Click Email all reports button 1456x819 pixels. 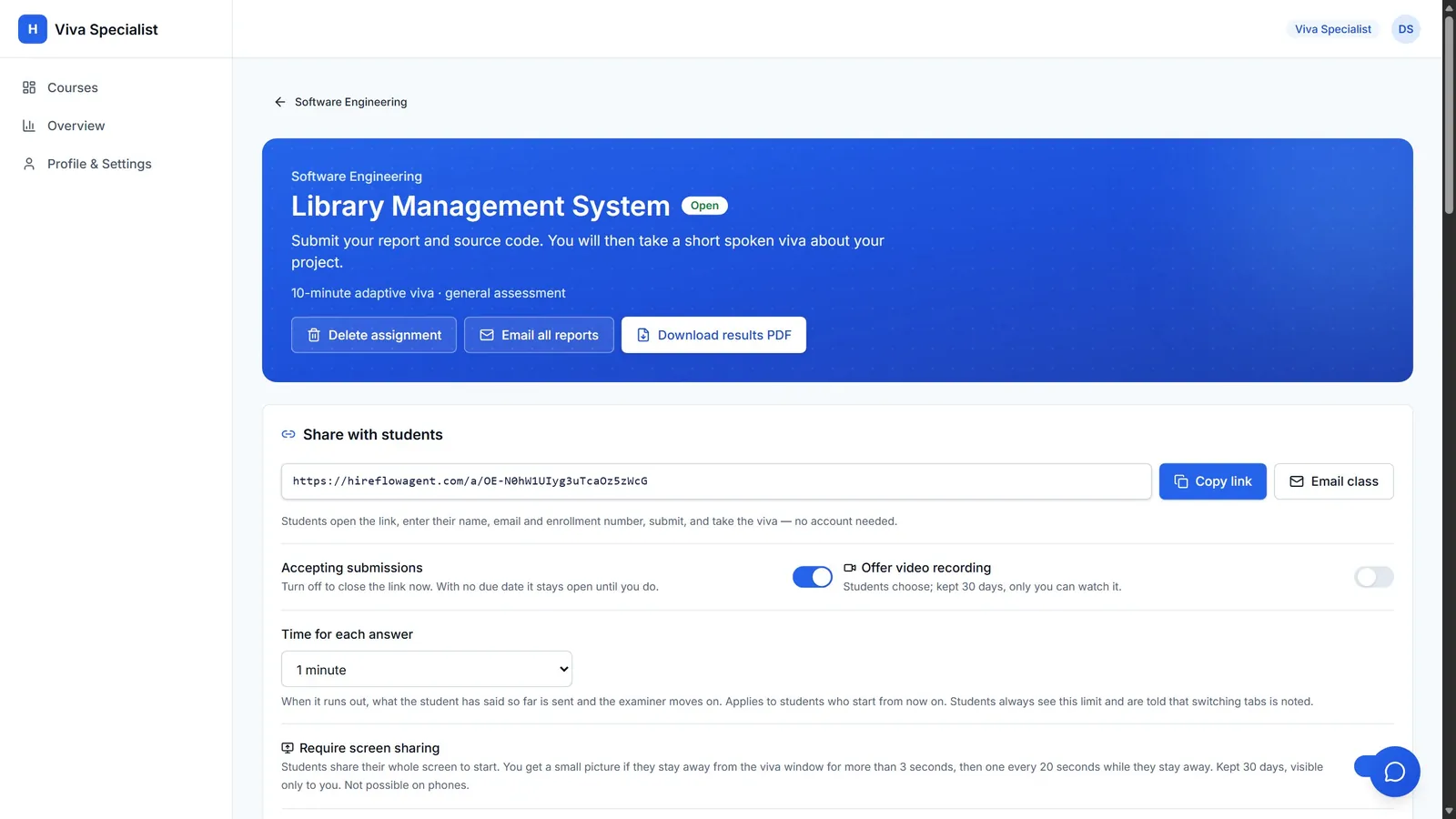point(539,335)
